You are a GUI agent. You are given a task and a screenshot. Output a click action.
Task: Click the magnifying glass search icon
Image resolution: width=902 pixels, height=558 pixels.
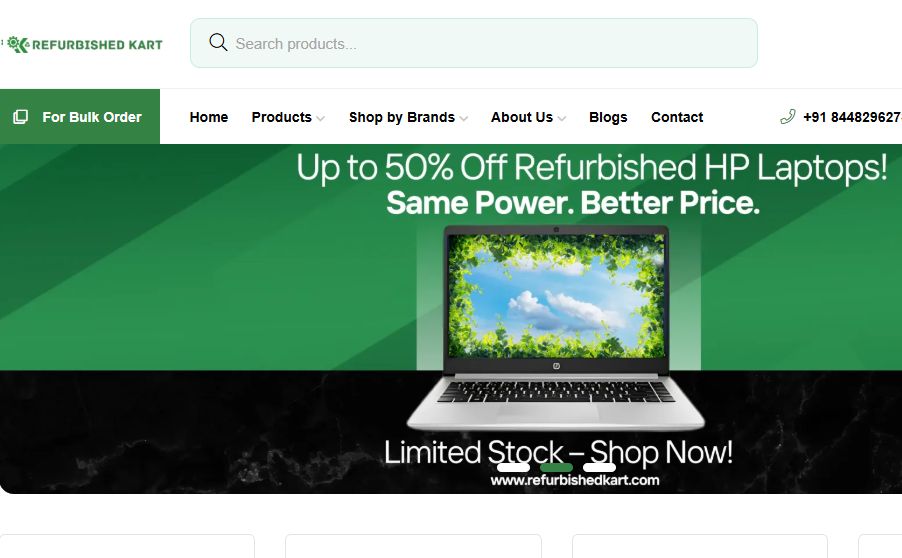point(218,43)
